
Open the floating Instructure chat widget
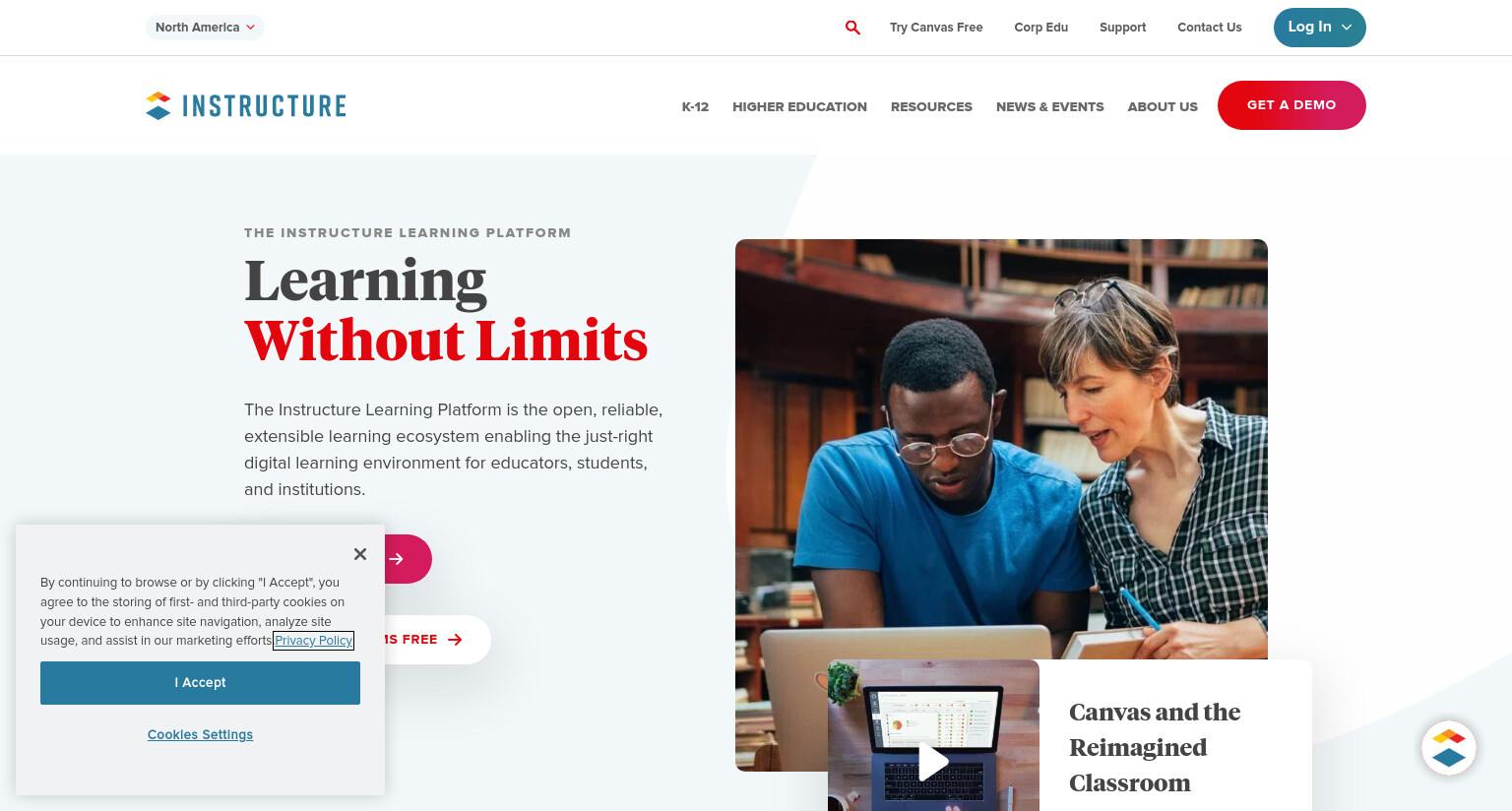[1448, 748]
